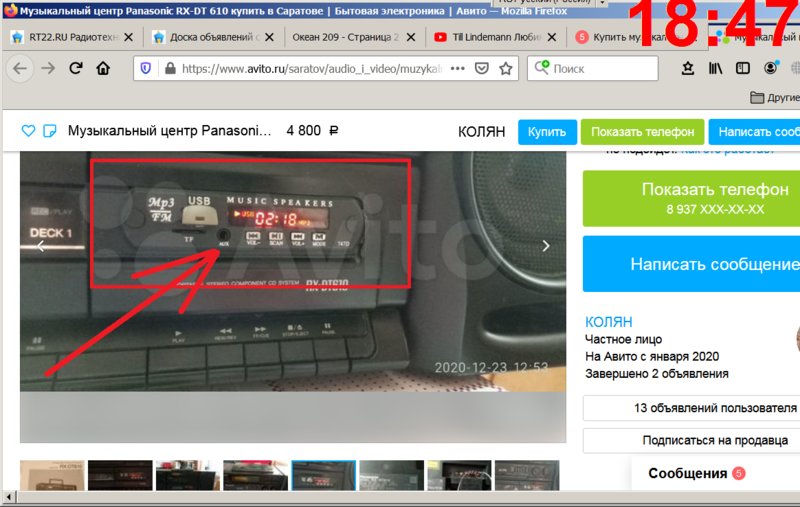Select the eighth photo thumbnail

coord(527,475)
